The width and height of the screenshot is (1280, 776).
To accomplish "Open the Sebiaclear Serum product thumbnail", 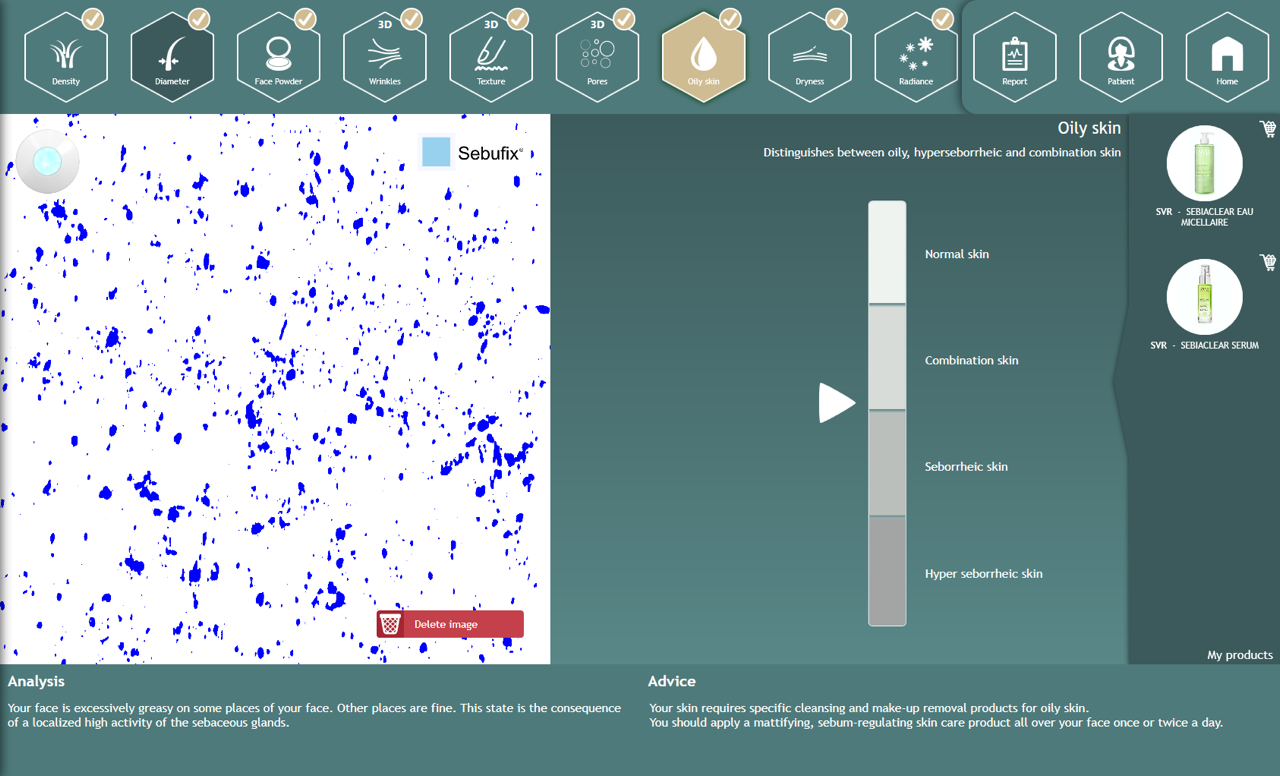I will click(x=1204, y=297).
